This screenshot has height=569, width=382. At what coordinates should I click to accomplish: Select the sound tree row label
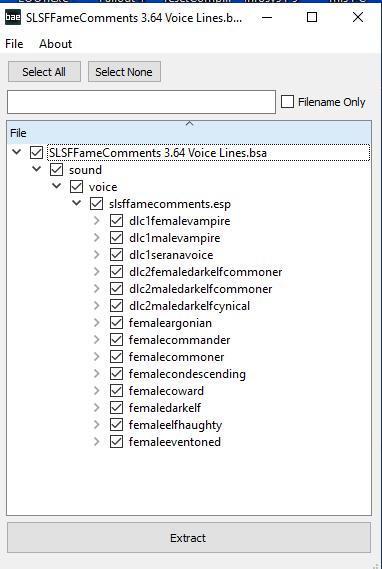[85, 170]
